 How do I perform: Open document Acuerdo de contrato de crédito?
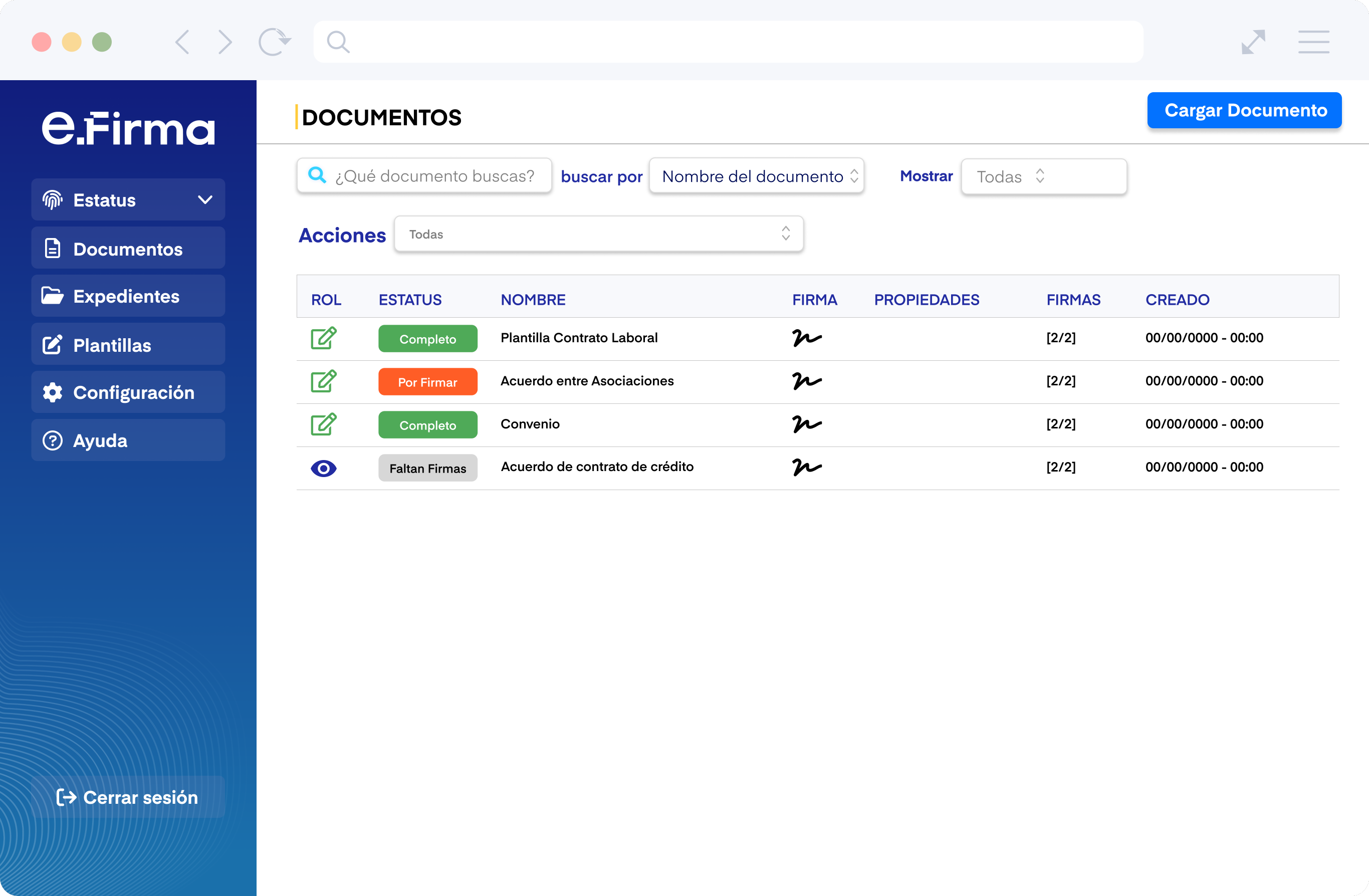597,467
